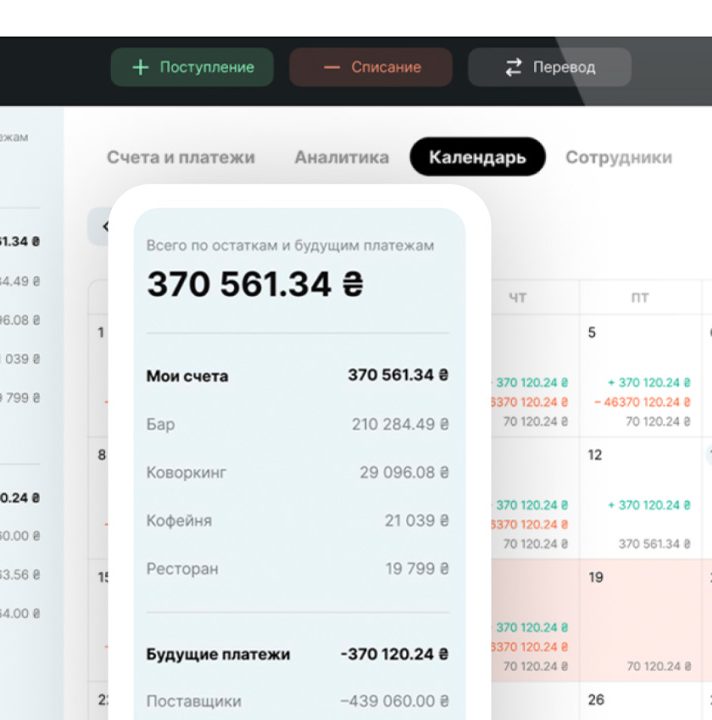Select calendar day 26
Viewport: 712px width, 720px height.
[596, 699]
